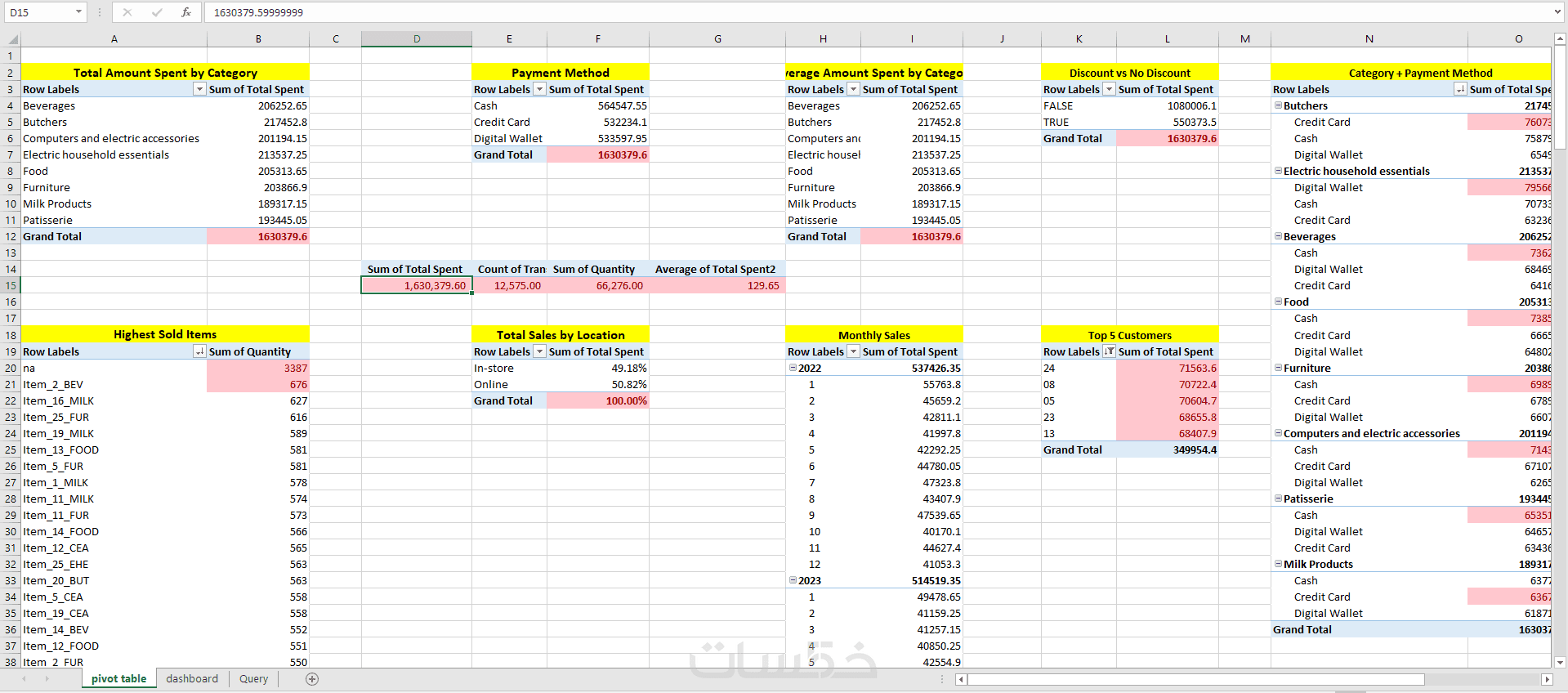Select the TRUE discount value 550373.5

coord(1167,122)
